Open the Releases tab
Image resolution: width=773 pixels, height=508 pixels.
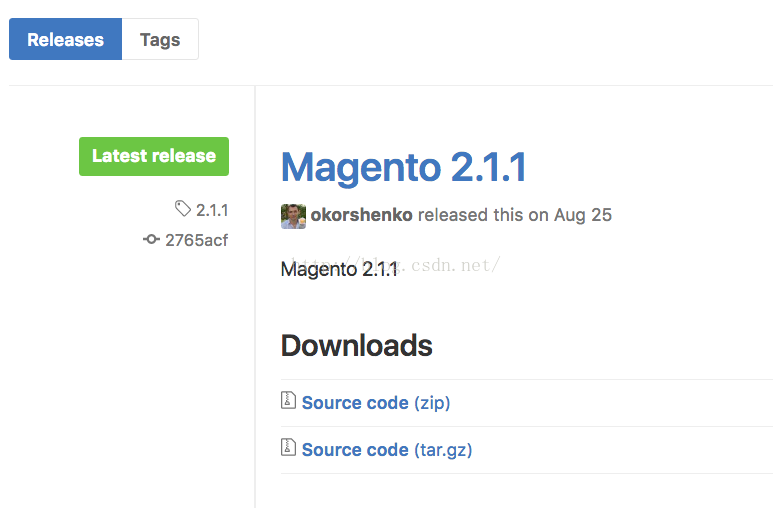tap(65, 39)
